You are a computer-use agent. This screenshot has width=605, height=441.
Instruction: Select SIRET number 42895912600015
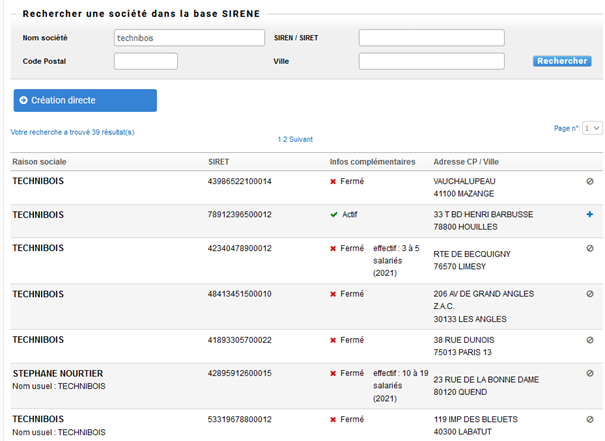(x=240, y=373)
